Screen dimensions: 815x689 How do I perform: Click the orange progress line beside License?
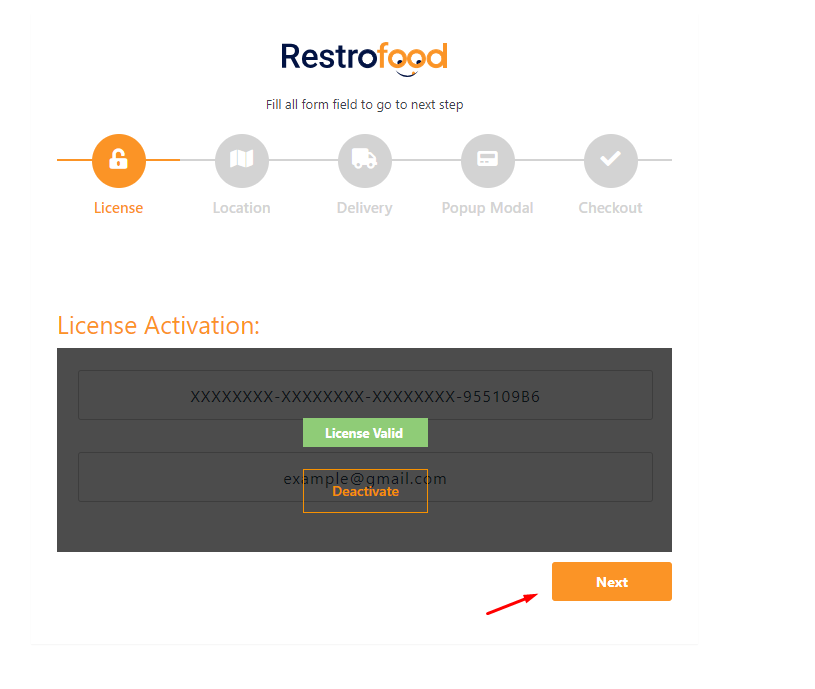pos(74,160)
